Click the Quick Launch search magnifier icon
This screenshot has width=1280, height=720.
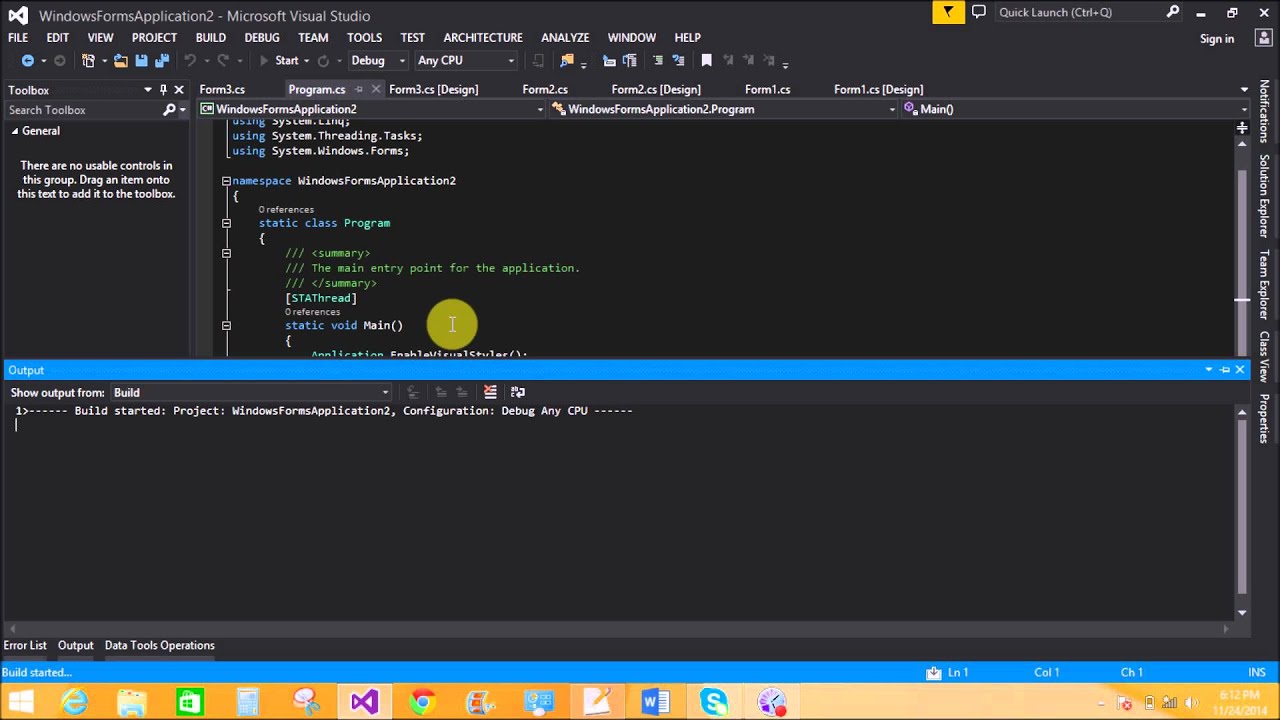tap(1172, 12)
